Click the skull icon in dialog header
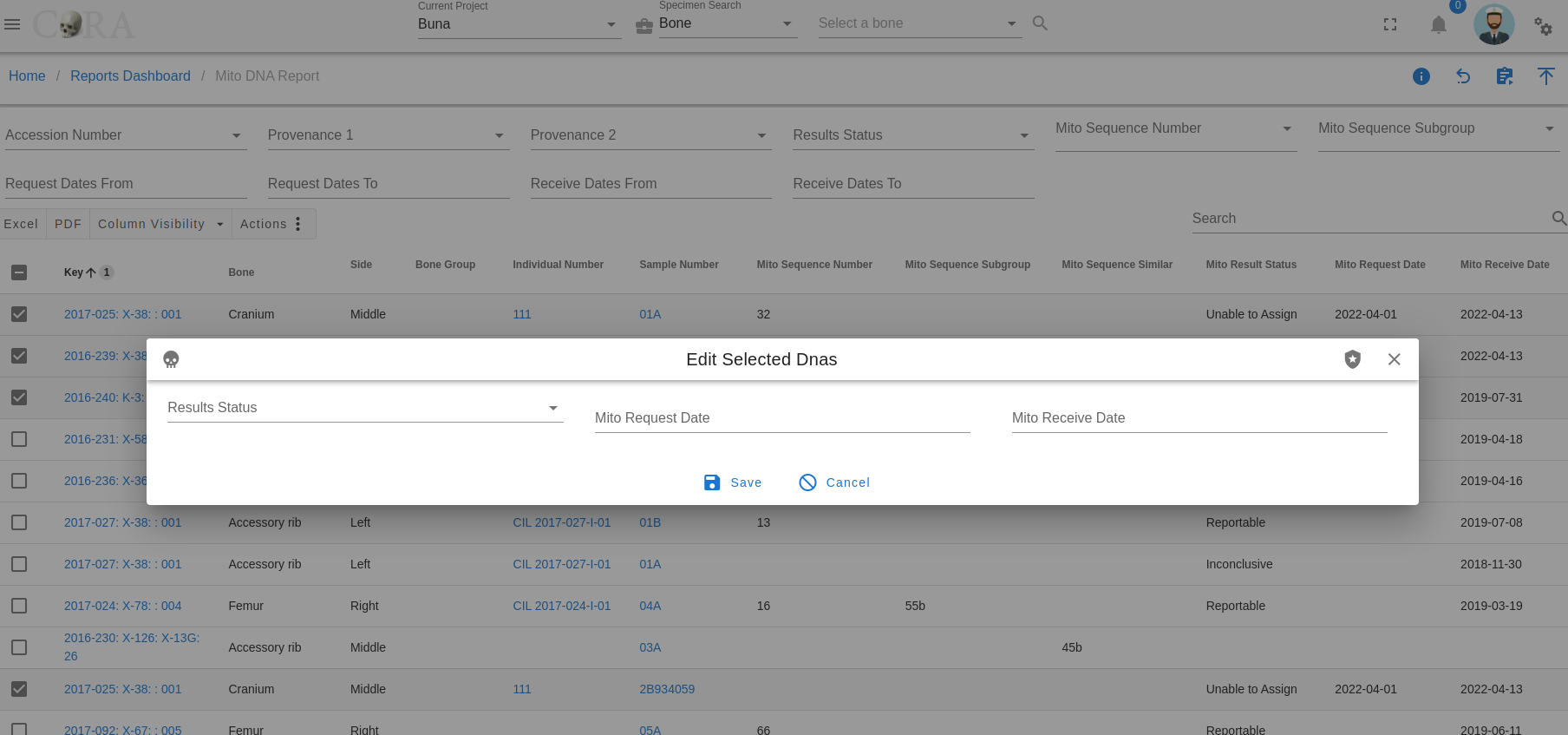 tap(171, 359)
